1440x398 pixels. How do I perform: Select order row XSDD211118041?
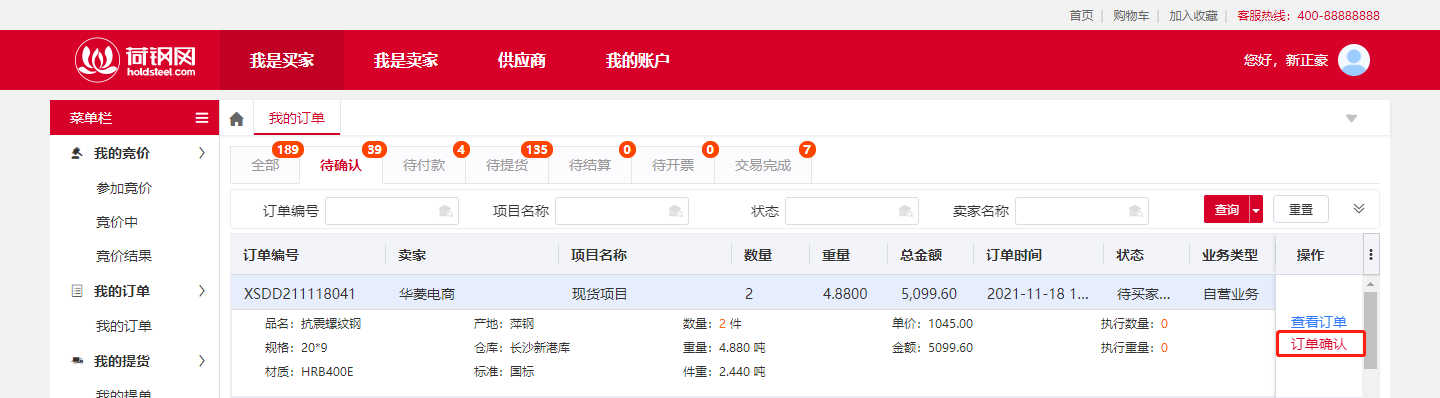click(x=753, y=294)
